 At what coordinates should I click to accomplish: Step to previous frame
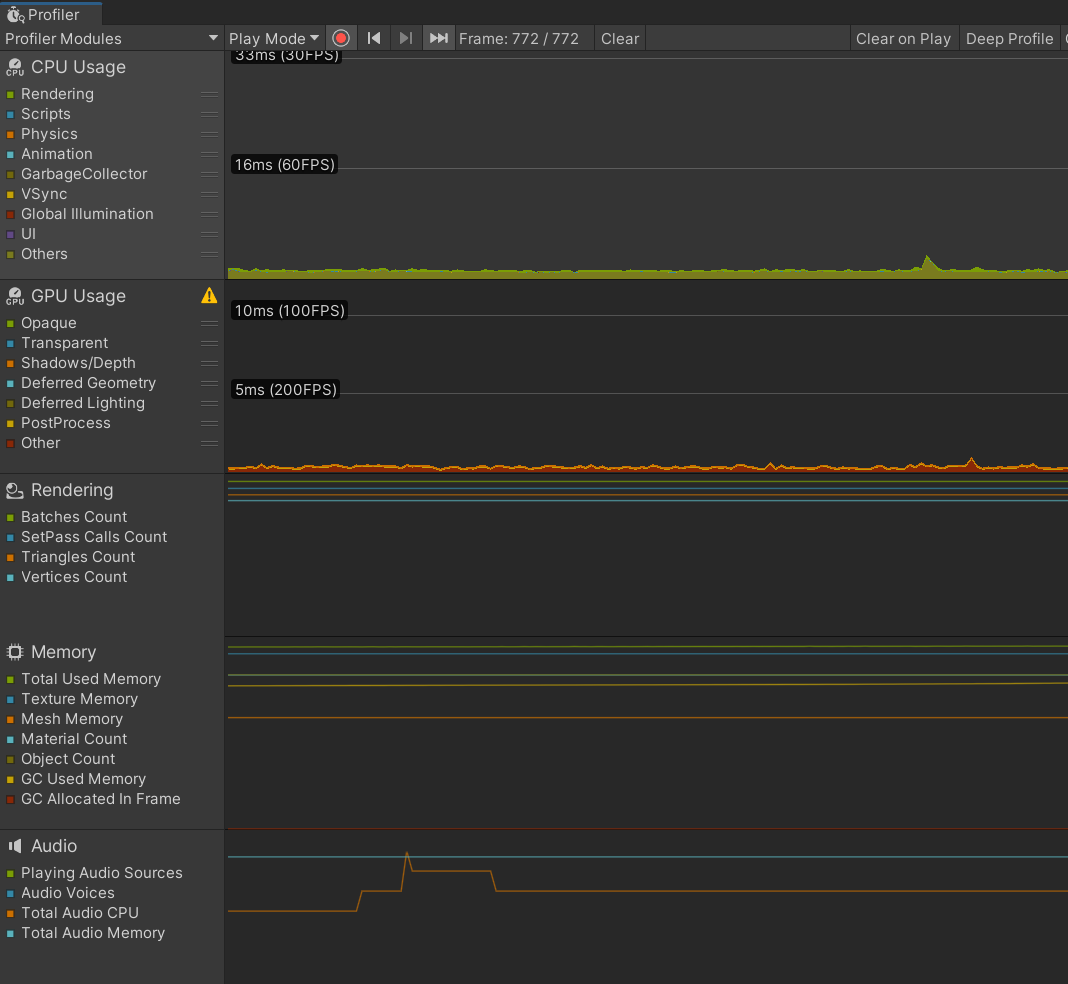tap(374, 38)
